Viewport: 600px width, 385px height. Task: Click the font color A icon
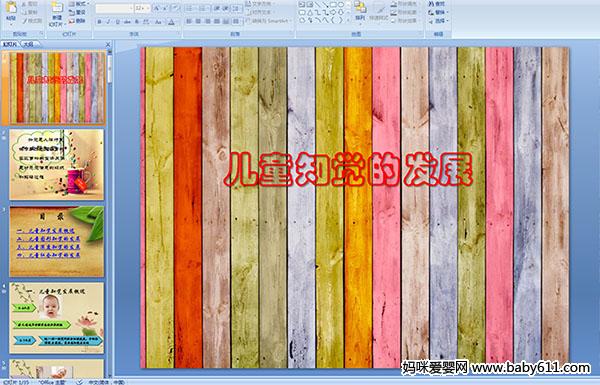coord(171,22)
